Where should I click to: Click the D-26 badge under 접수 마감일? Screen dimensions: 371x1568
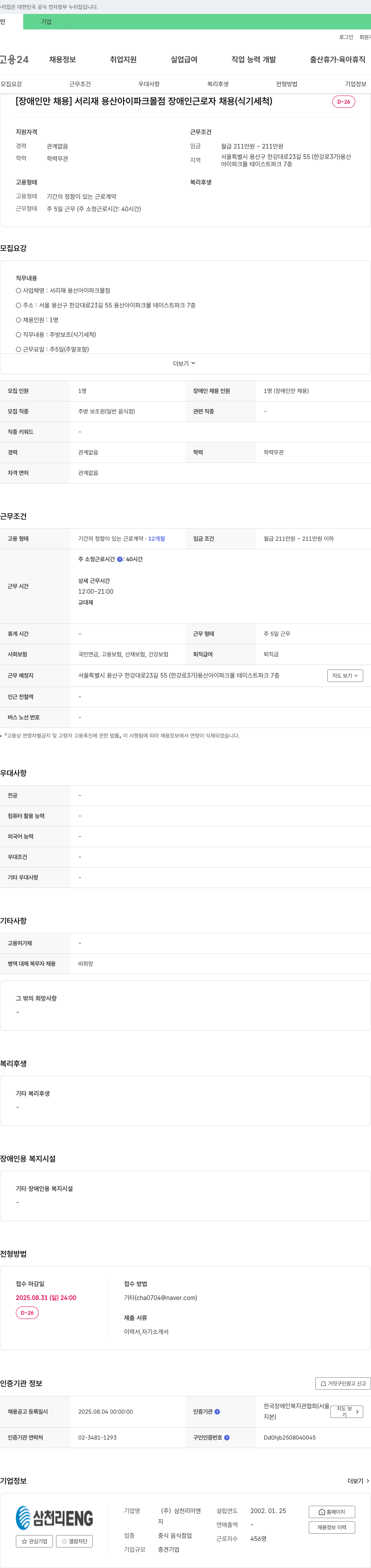coord(27,1312)
